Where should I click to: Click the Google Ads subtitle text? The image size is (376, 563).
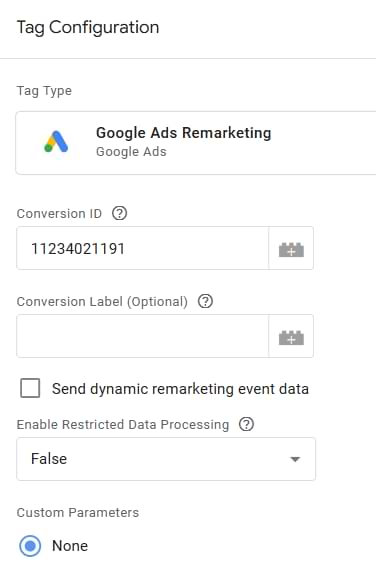tap(131, 152)
